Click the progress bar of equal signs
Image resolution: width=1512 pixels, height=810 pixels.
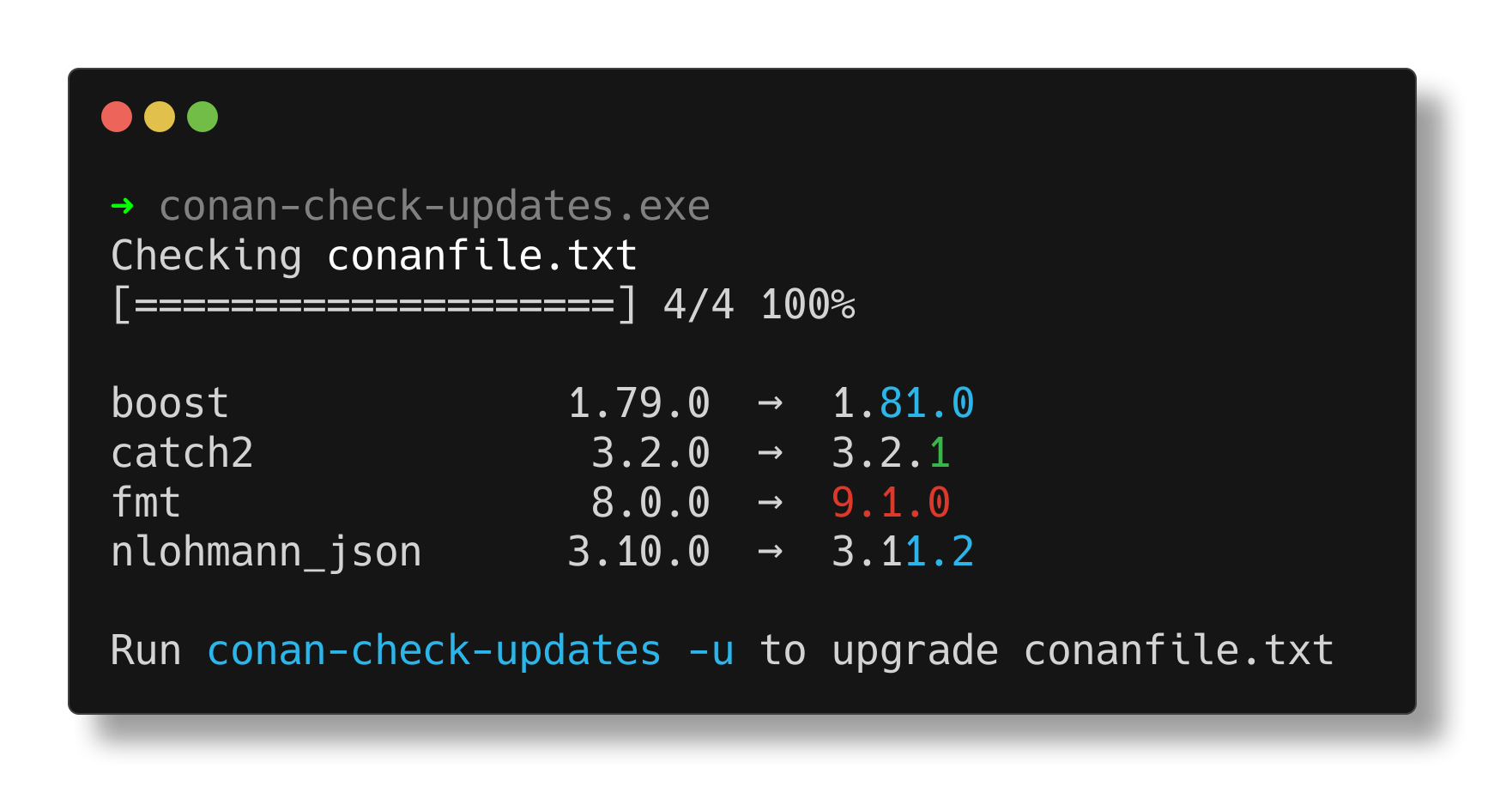374,305
